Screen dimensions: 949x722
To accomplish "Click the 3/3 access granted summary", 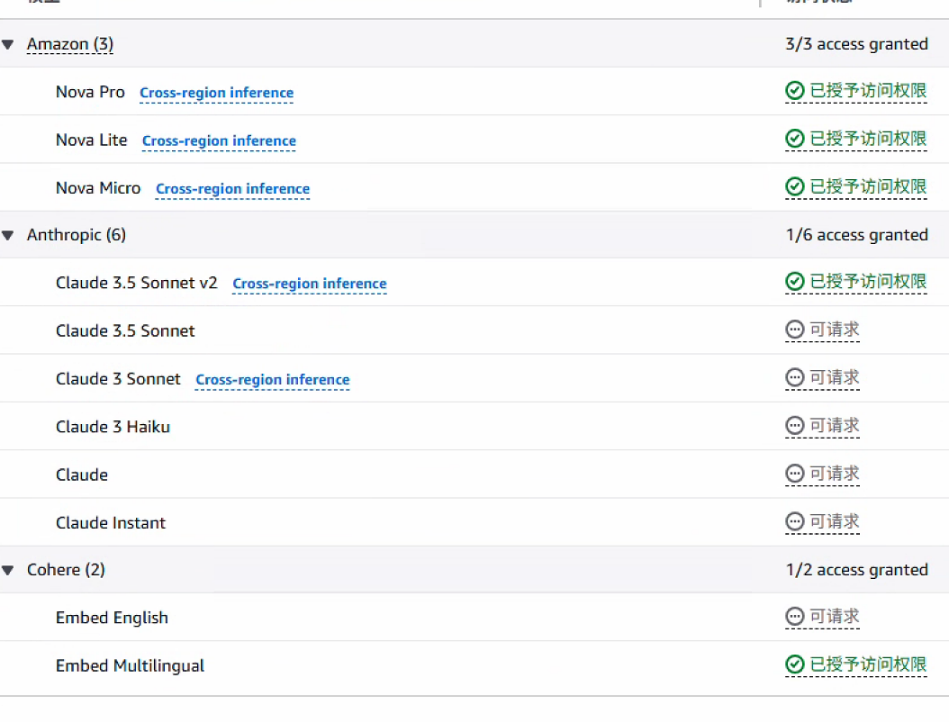I will coord(856,44).
